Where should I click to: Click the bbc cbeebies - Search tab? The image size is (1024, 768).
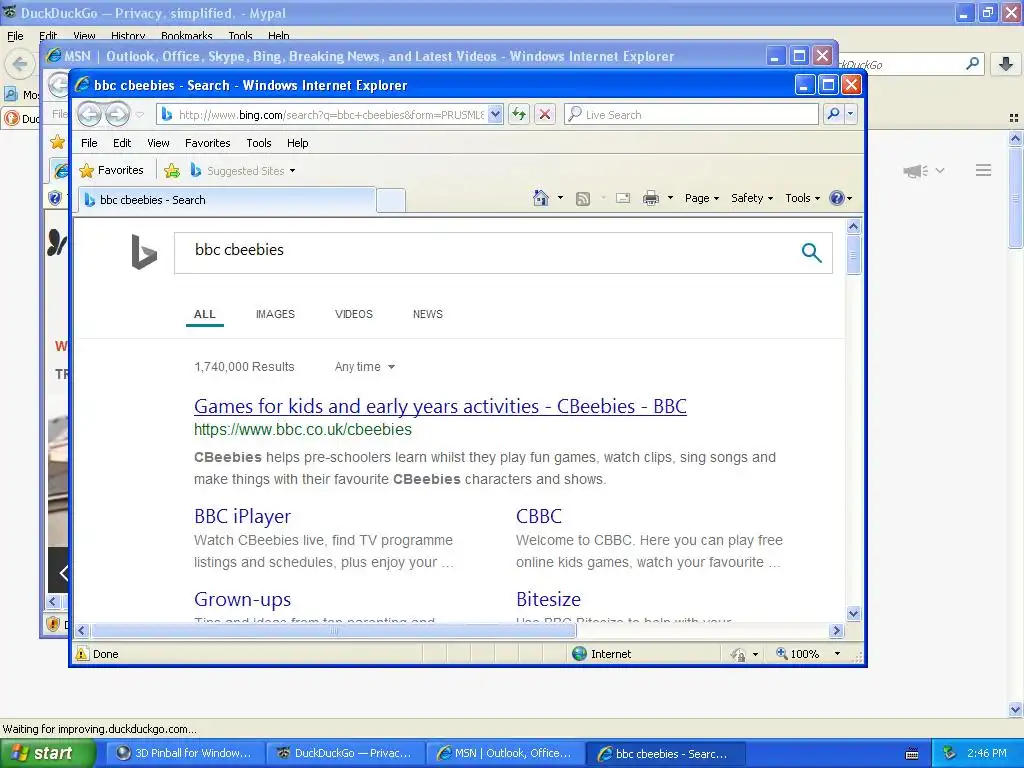pyautogui.click(x=227, y=200)
